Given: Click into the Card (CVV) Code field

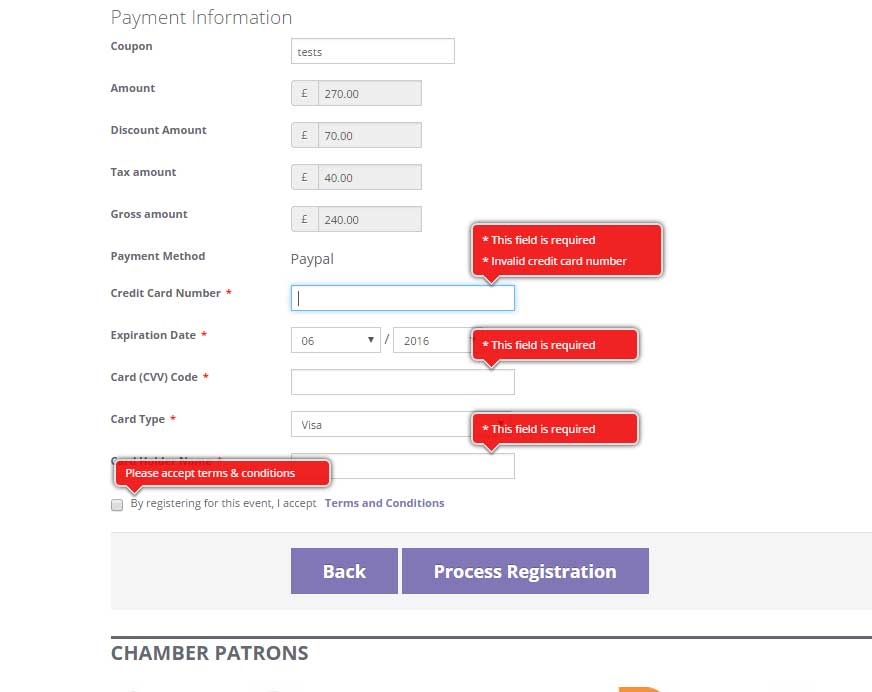Looking at the screenshot, I should tap(403, 382).
